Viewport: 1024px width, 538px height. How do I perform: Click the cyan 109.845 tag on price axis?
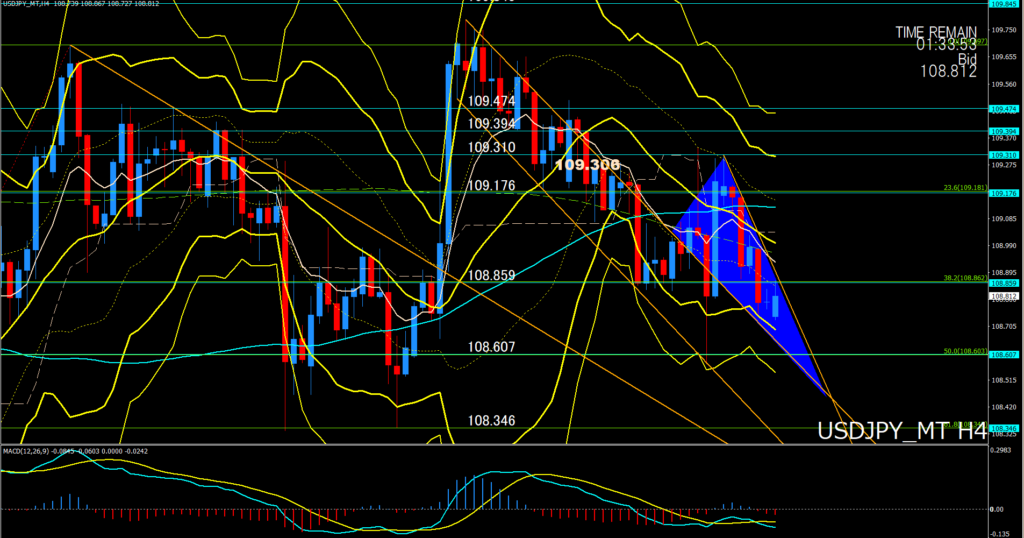pyautogui.click(x=1004, y=4)
